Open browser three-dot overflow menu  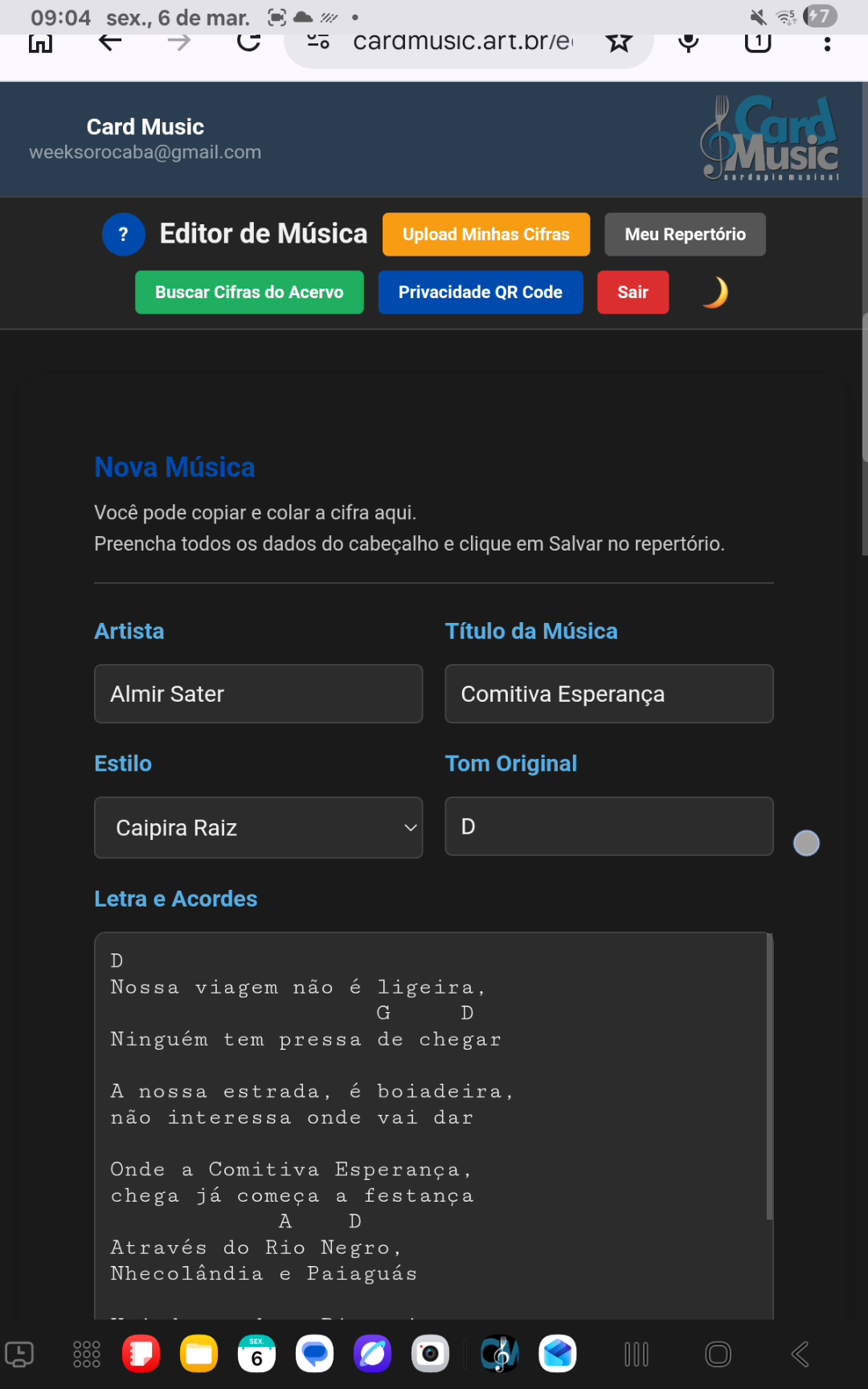826,44
